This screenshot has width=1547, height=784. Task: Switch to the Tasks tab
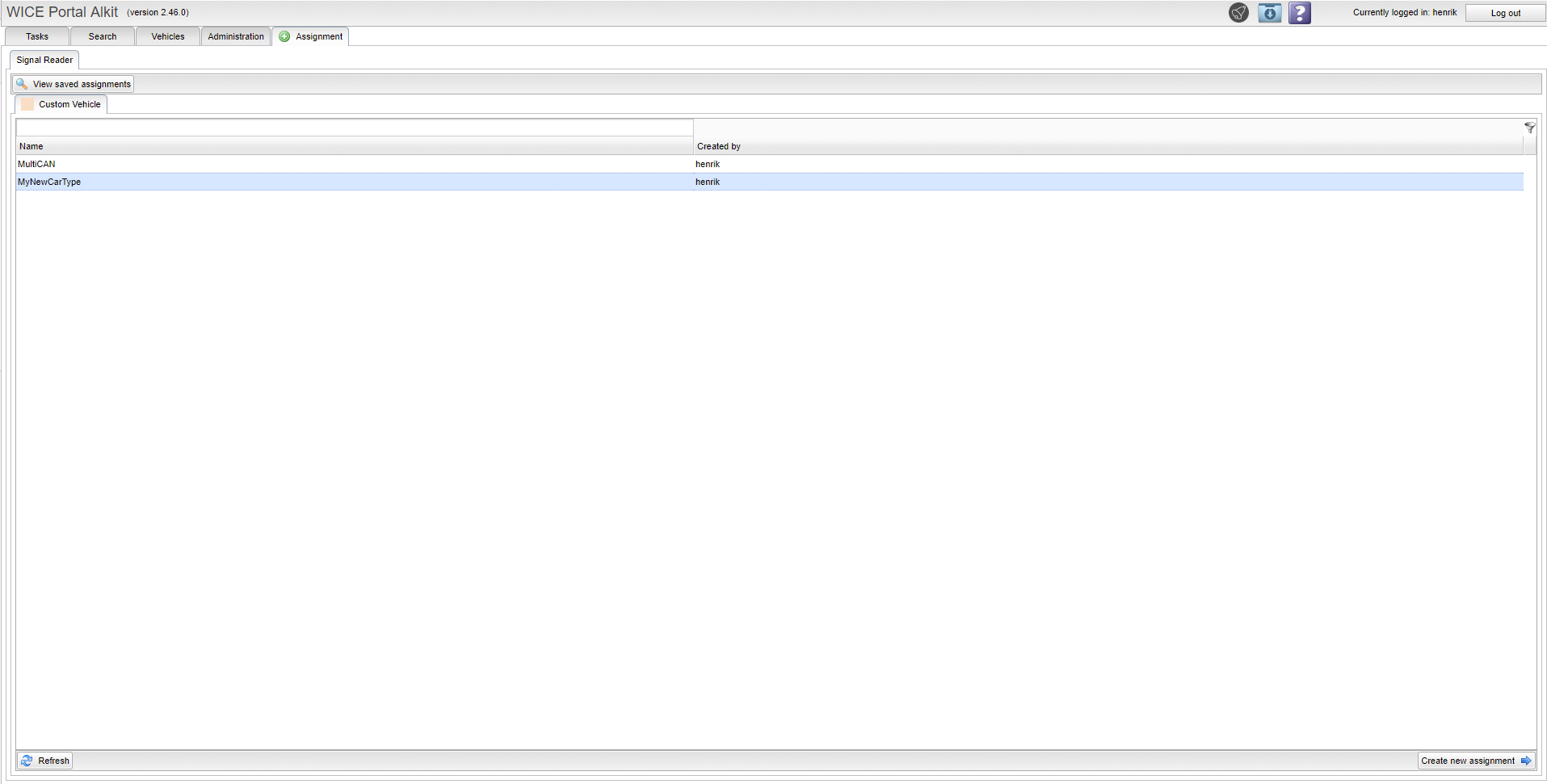(37, 36)
